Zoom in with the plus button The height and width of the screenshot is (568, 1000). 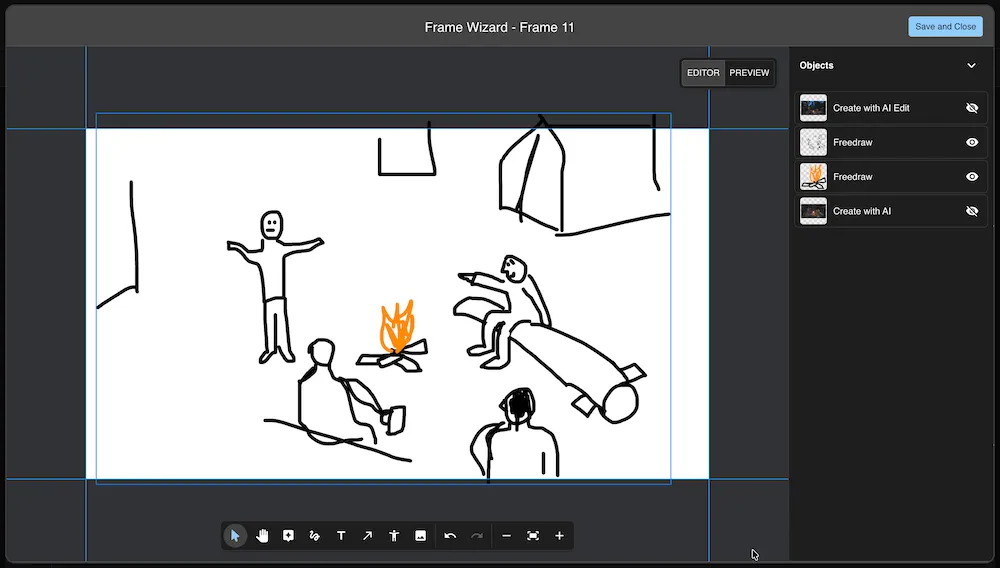click(559, 535)
